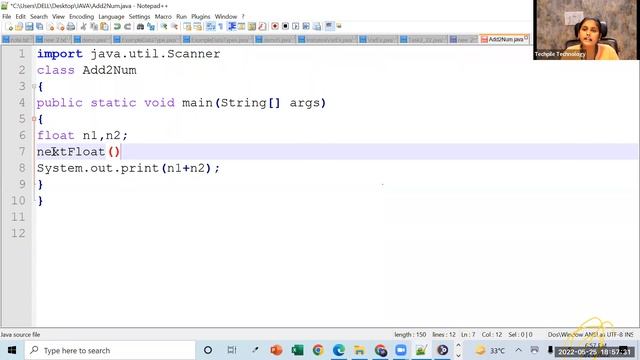Screen dimensions: 640x360
Task: Show hidden system tray icons chevron
Action: tap(518, 350)
